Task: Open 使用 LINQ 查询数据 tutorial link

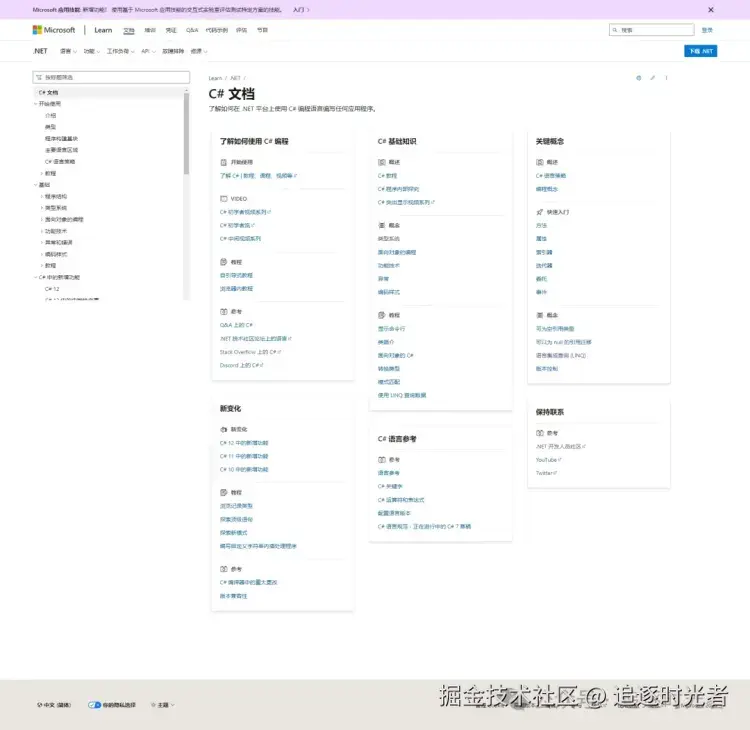Action: point(402,395)
